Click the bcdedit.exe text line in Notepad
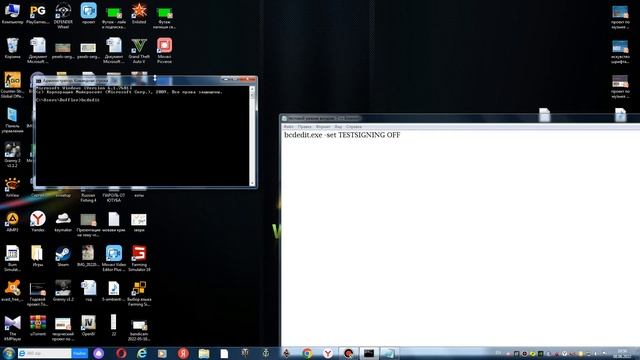640x360 pixels. point(342,135)
